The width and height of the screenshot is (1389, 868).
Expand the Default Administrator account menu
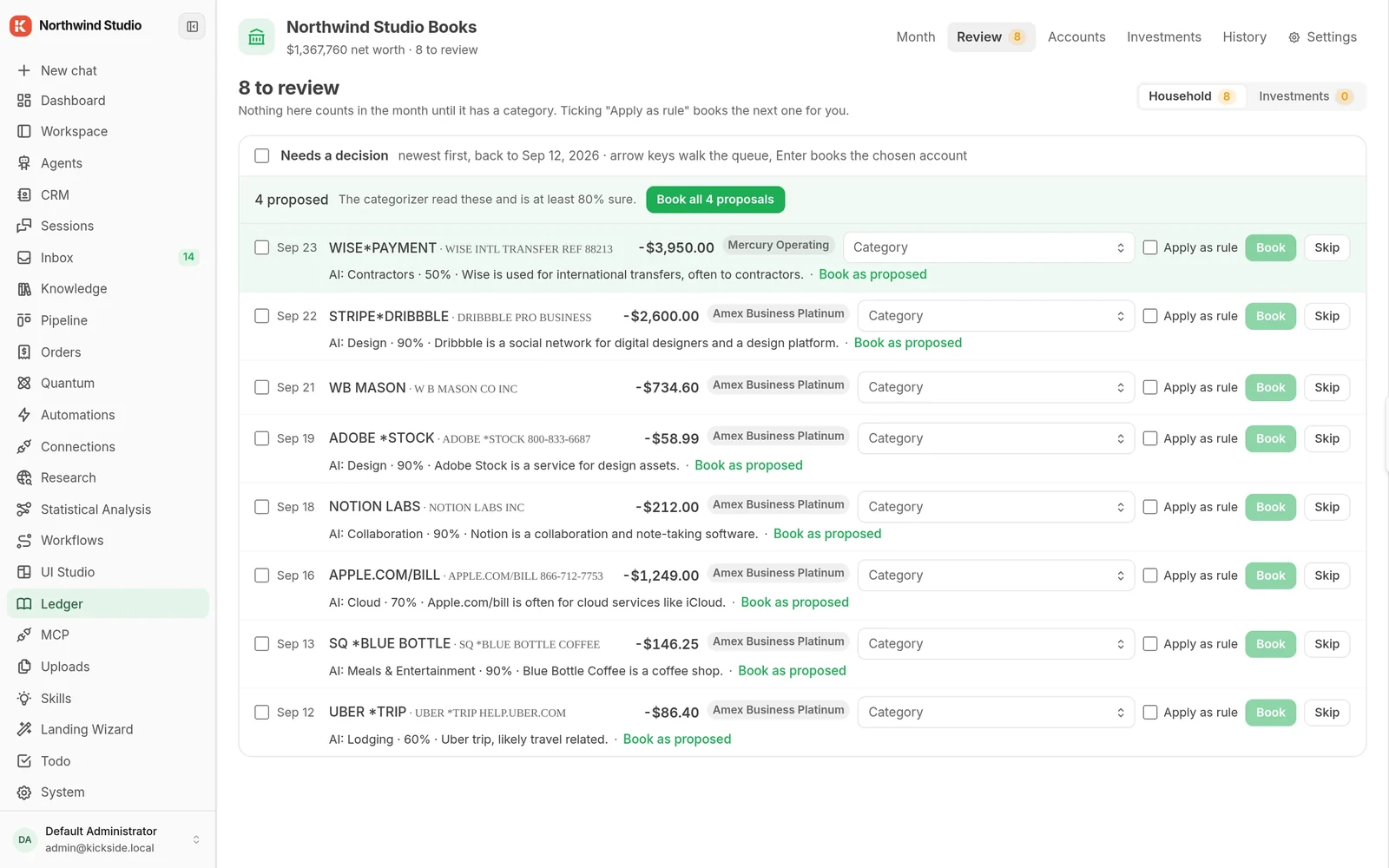(x=108, y=839)
